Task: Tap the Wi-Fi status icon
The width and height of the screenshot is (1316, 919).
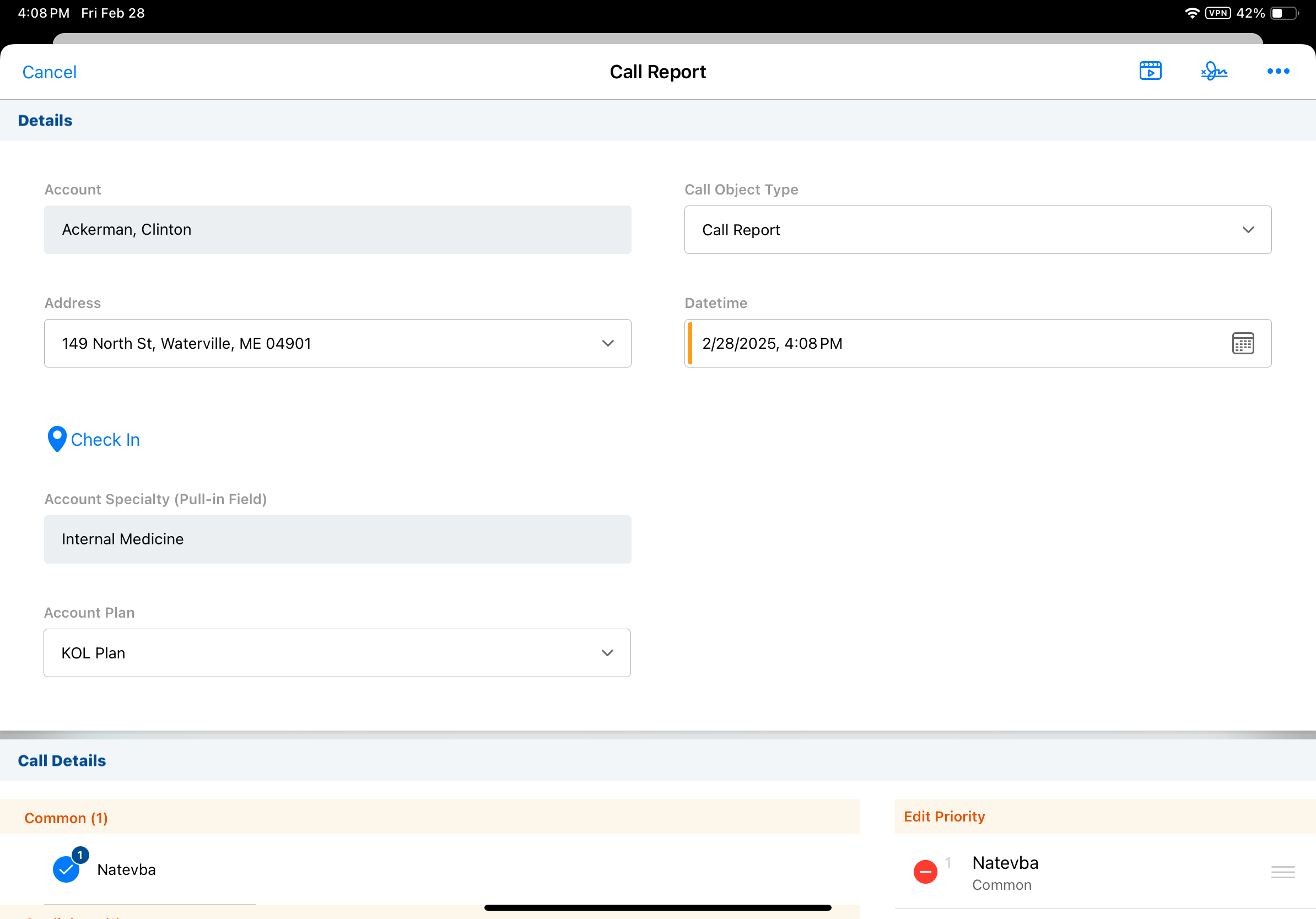Action: (1192, 13)
